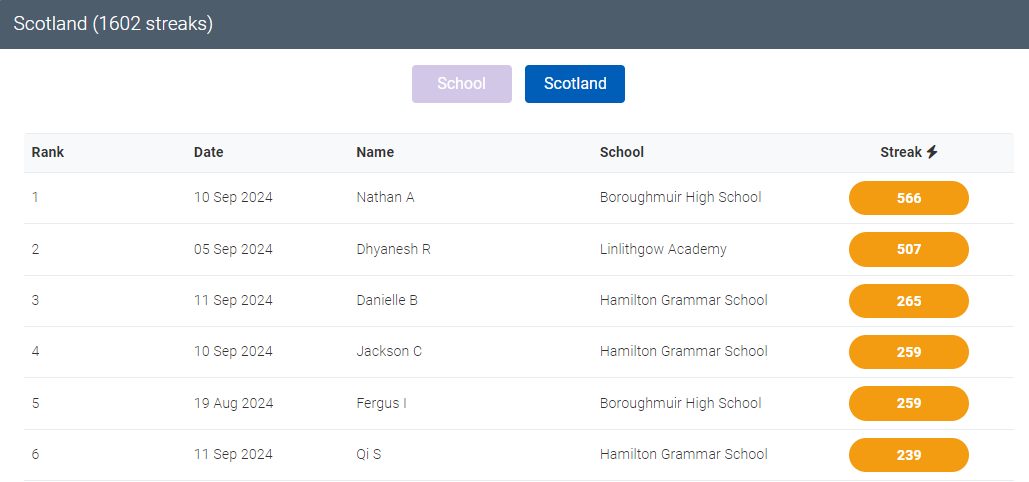Image resolution: width=1029 pixels, height=482 pixels.
Task: Click the lightning bolt icon beside Streak
Action: click(932, 152)
